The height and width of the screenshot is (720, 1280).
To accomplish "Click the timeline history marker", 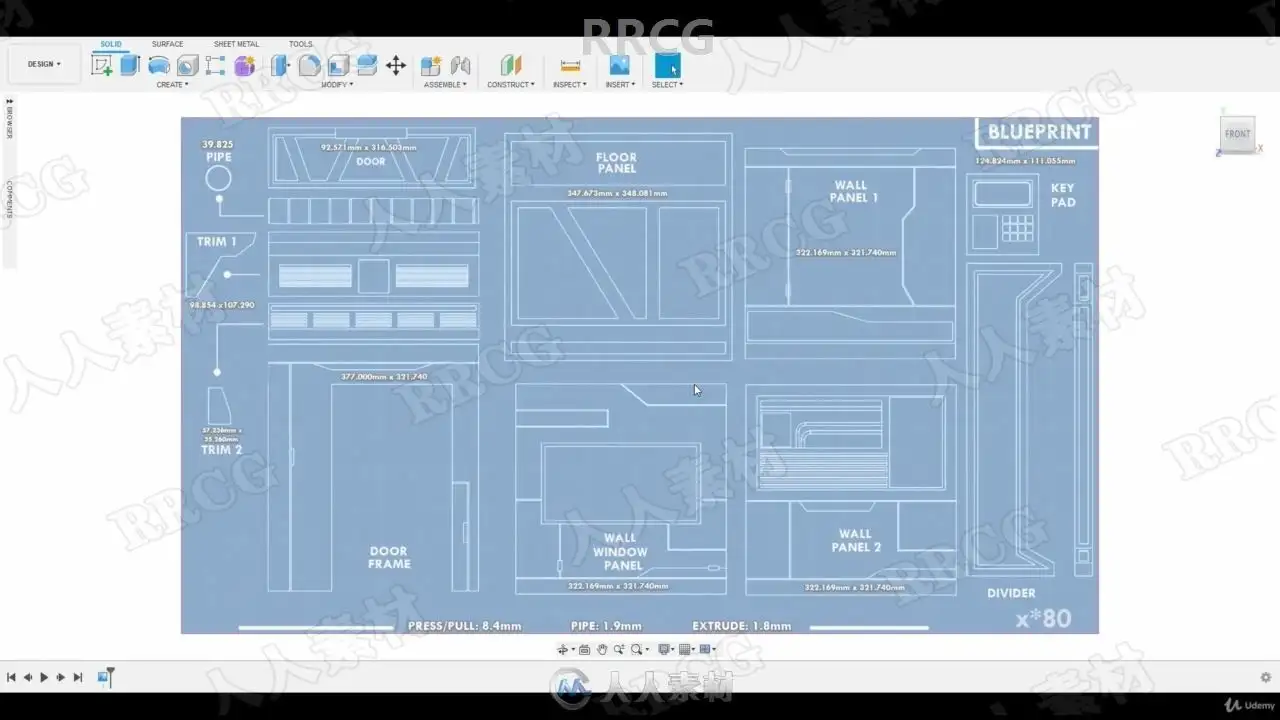I will tap(111, 676).
